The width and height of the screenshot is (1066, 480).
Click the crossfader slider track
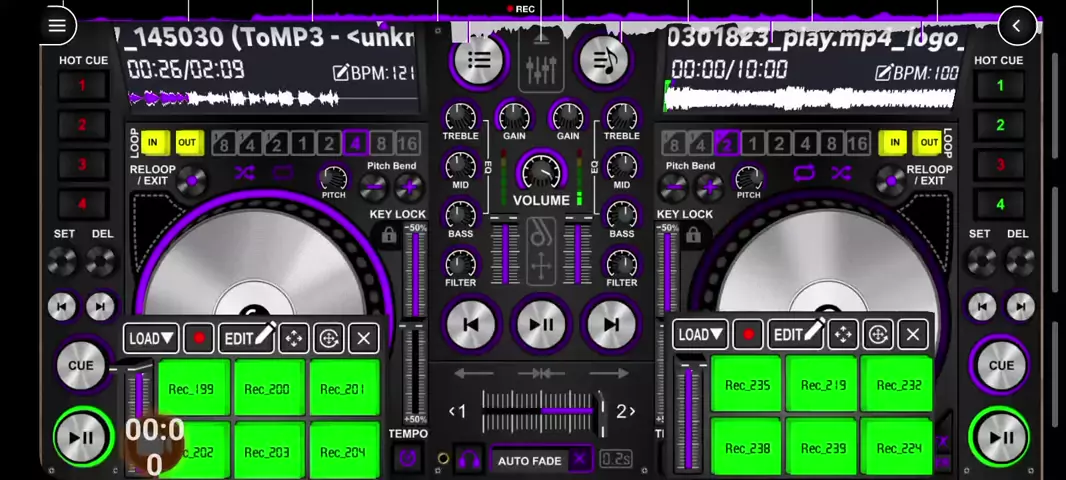coord(541,410)
